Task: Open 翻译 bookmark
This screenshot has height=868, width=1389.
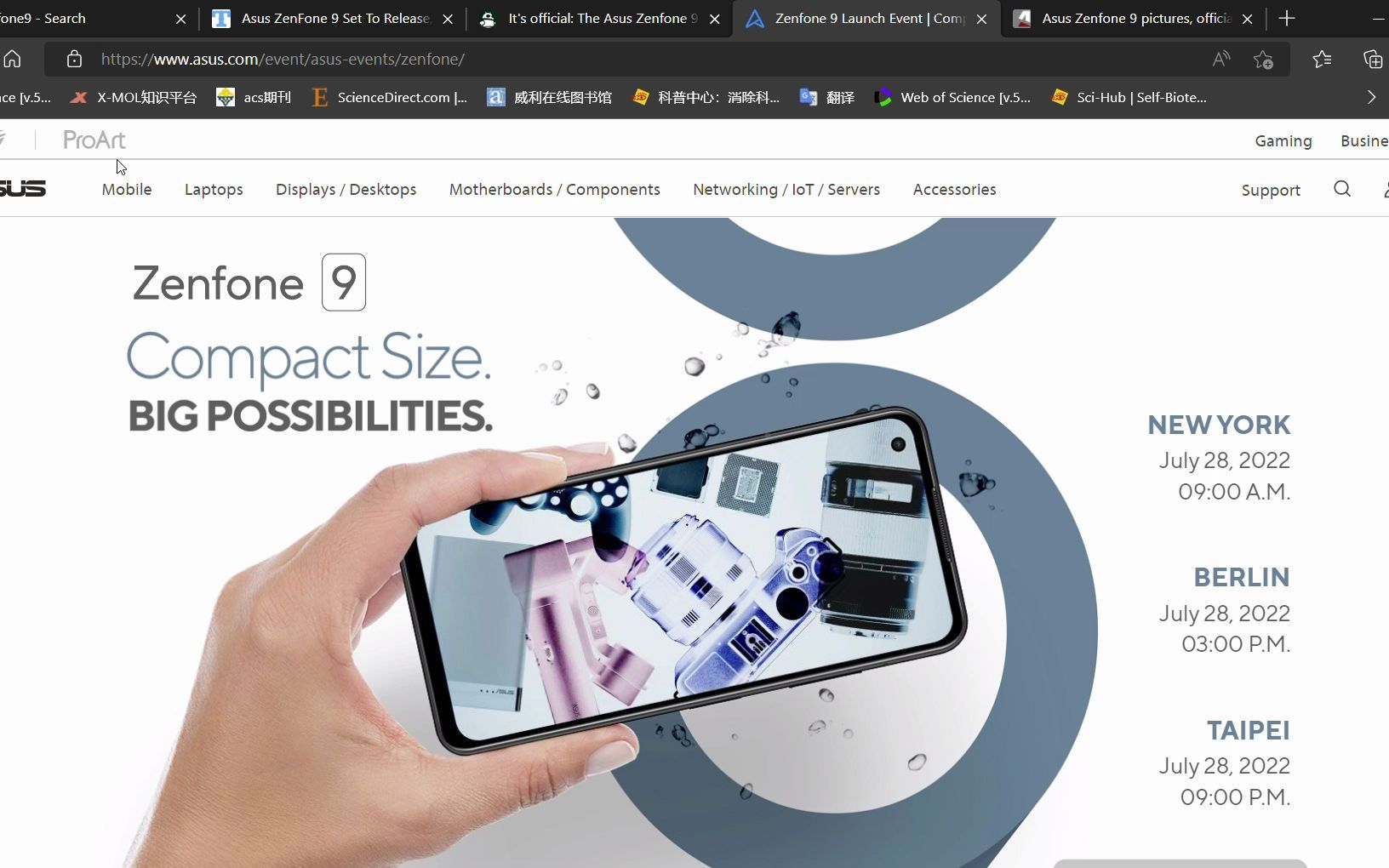Action: [826, 97]
